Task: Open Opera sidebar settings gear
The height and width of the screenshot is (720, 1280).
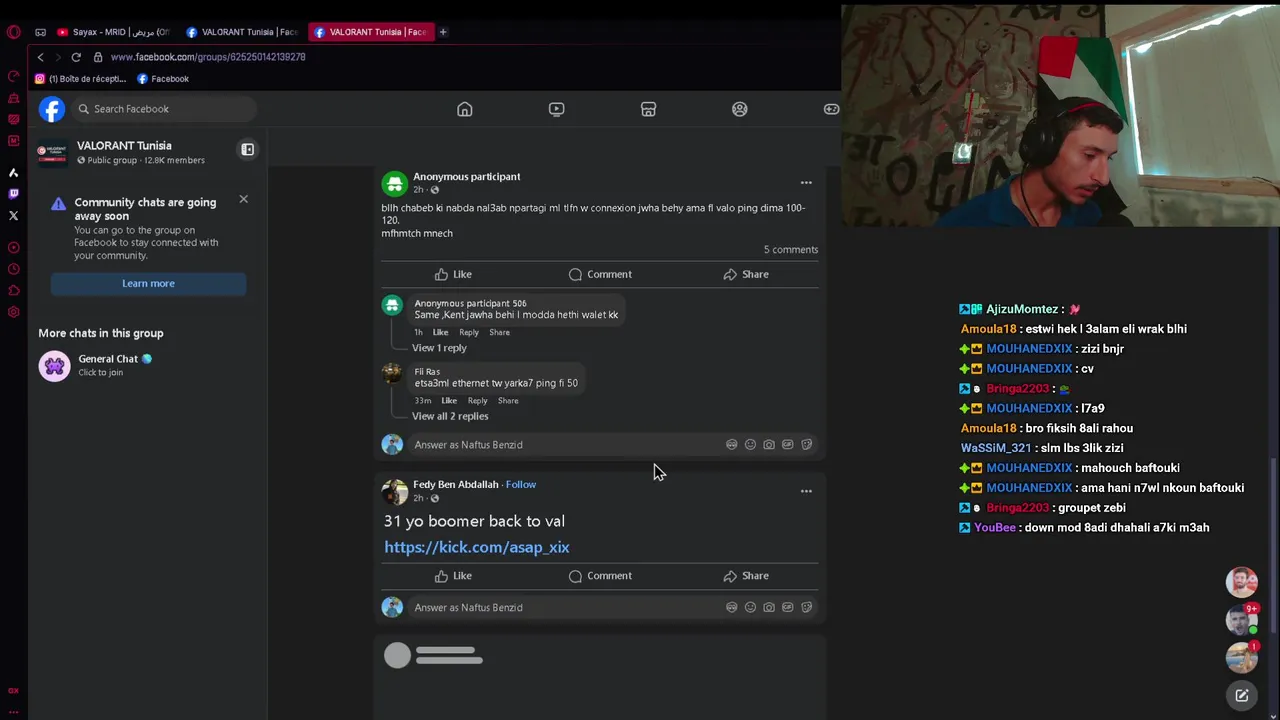Action: (13, 312)
